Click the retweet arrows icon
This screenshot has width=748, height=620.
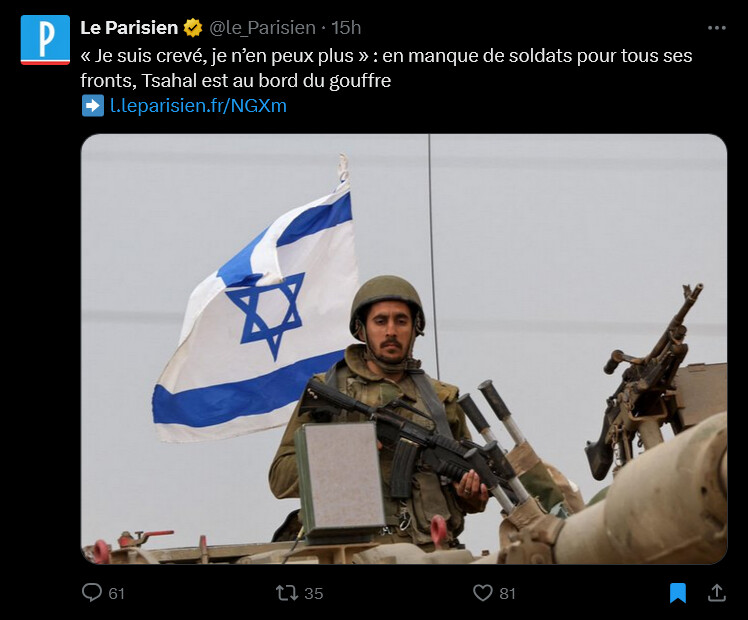287,593
